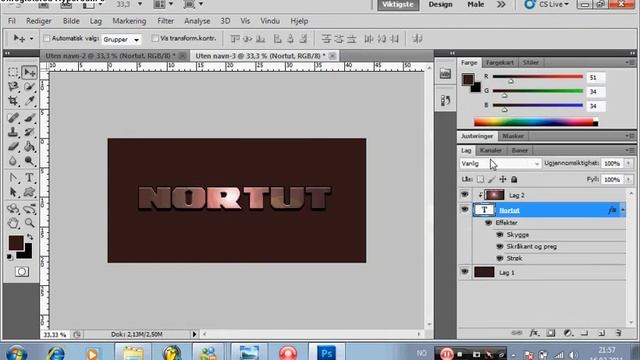Select the Clone Stamp tool
Screen dimensions: 640x360
(13, 132)
